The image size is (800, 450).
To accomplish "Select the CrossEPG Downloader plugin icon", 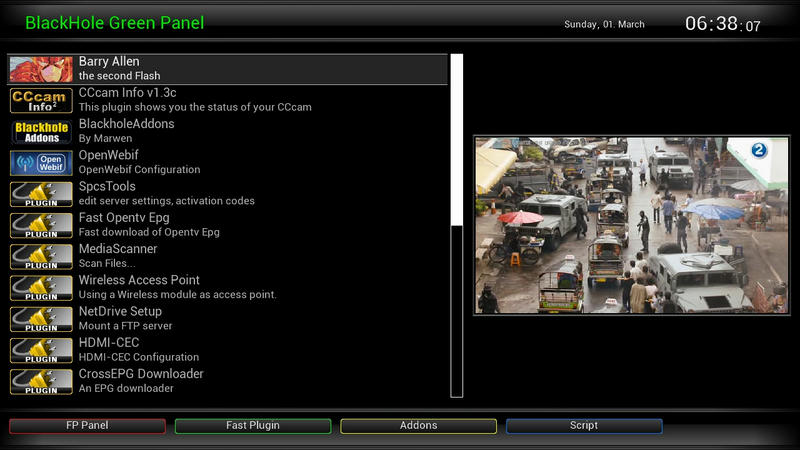I will [41, 382].
